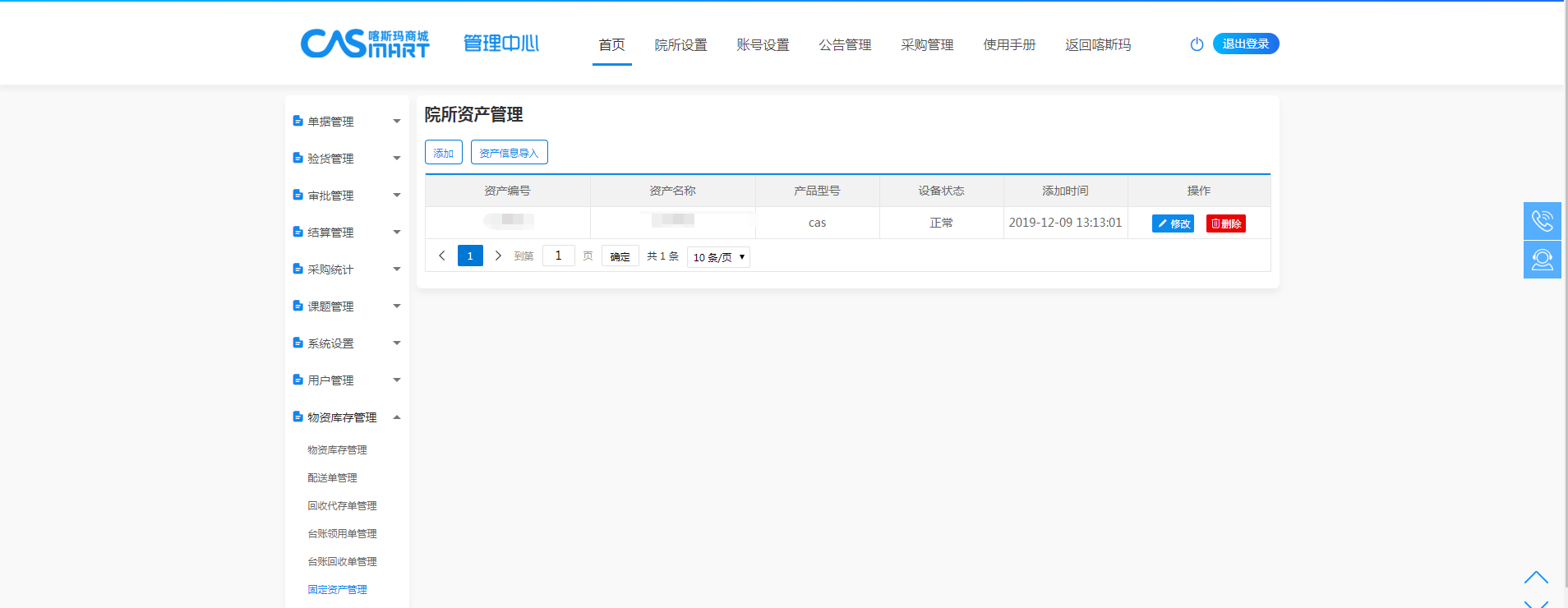This screenshot has height=608, width=1568.
Task: Go to previous page arrow in pagination
Action: tap(442, 256)
